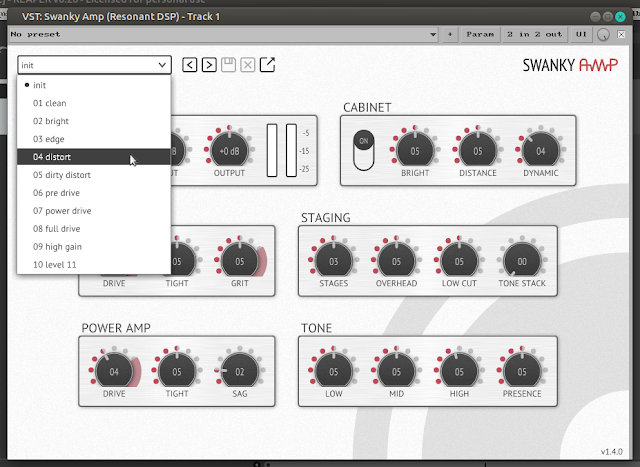This screenshot has height=467, width=640.
Task: Click the power amp TIGHT knob
Action: (x=177, y=371)
